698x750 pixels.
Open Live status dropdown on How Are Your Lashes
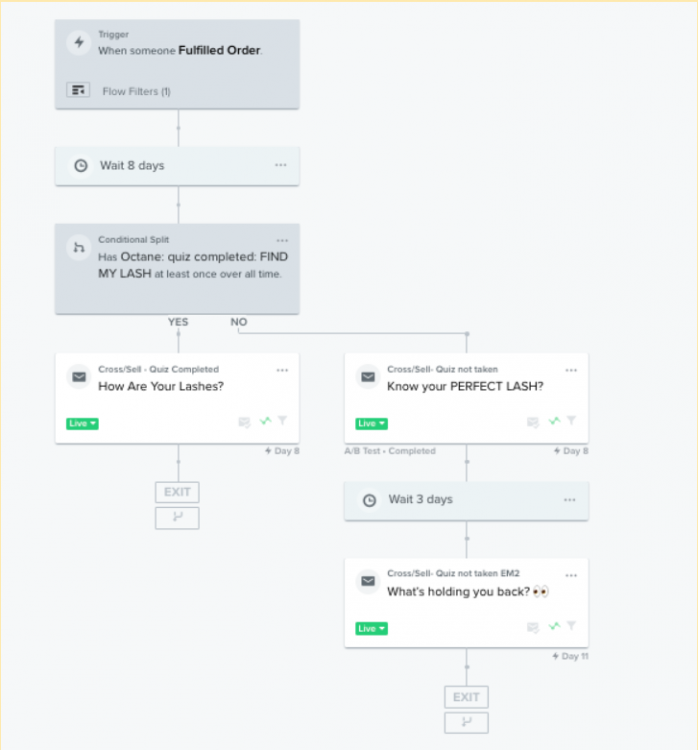click(x=82, y=423)
